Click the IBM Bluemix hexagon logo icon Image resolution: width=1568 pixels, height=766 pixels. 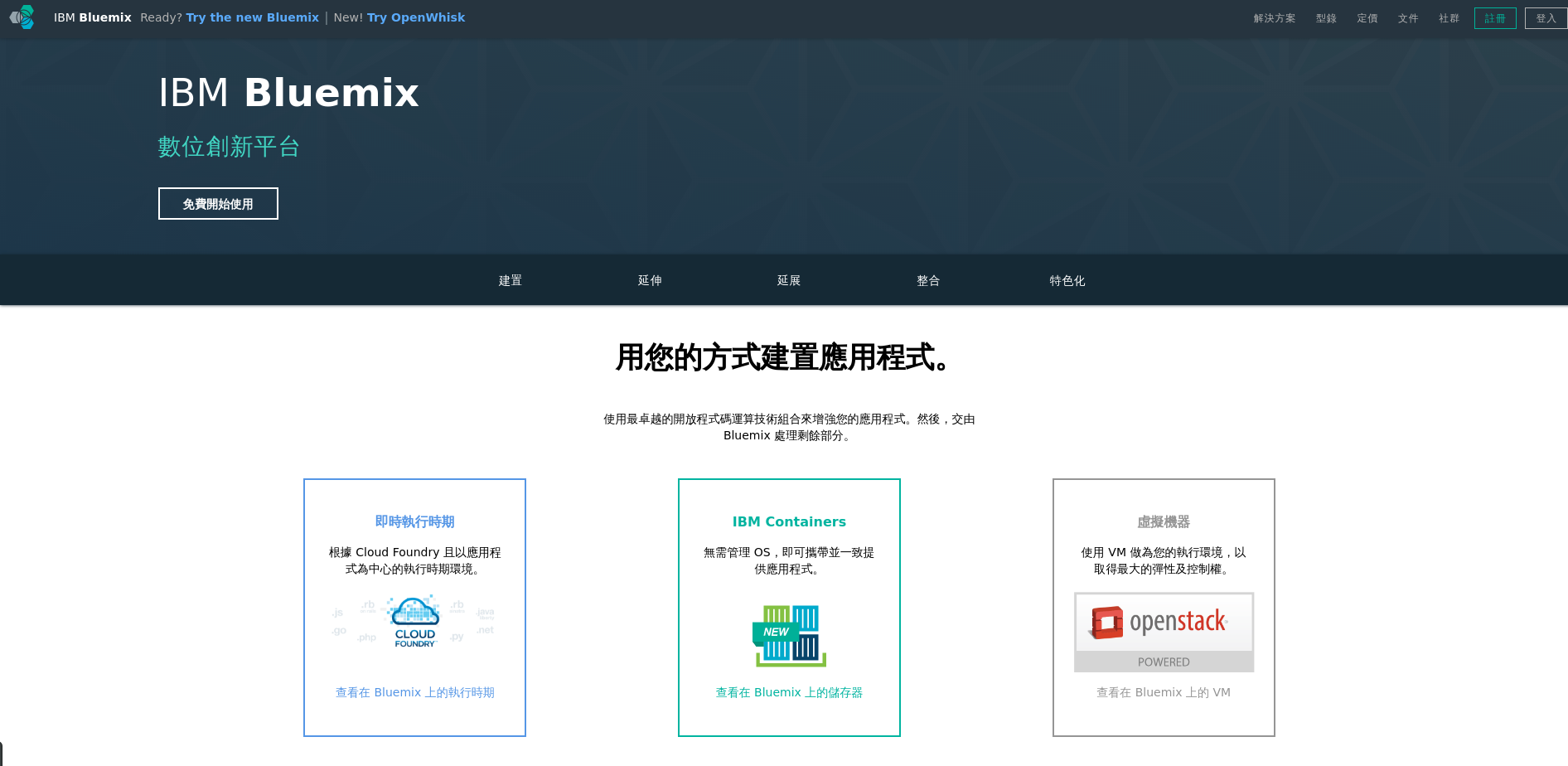[22, 17]
